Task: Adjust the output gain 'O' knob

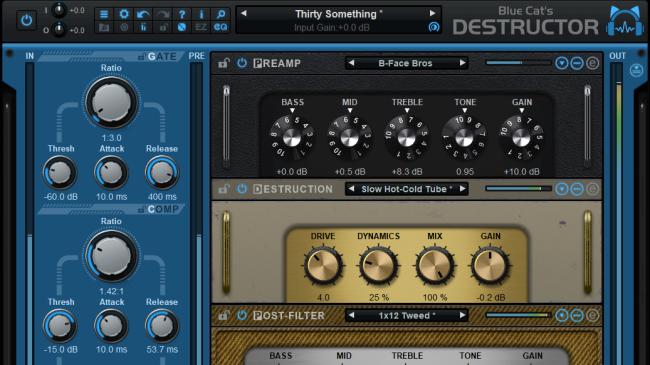Action: coord(59,29)
